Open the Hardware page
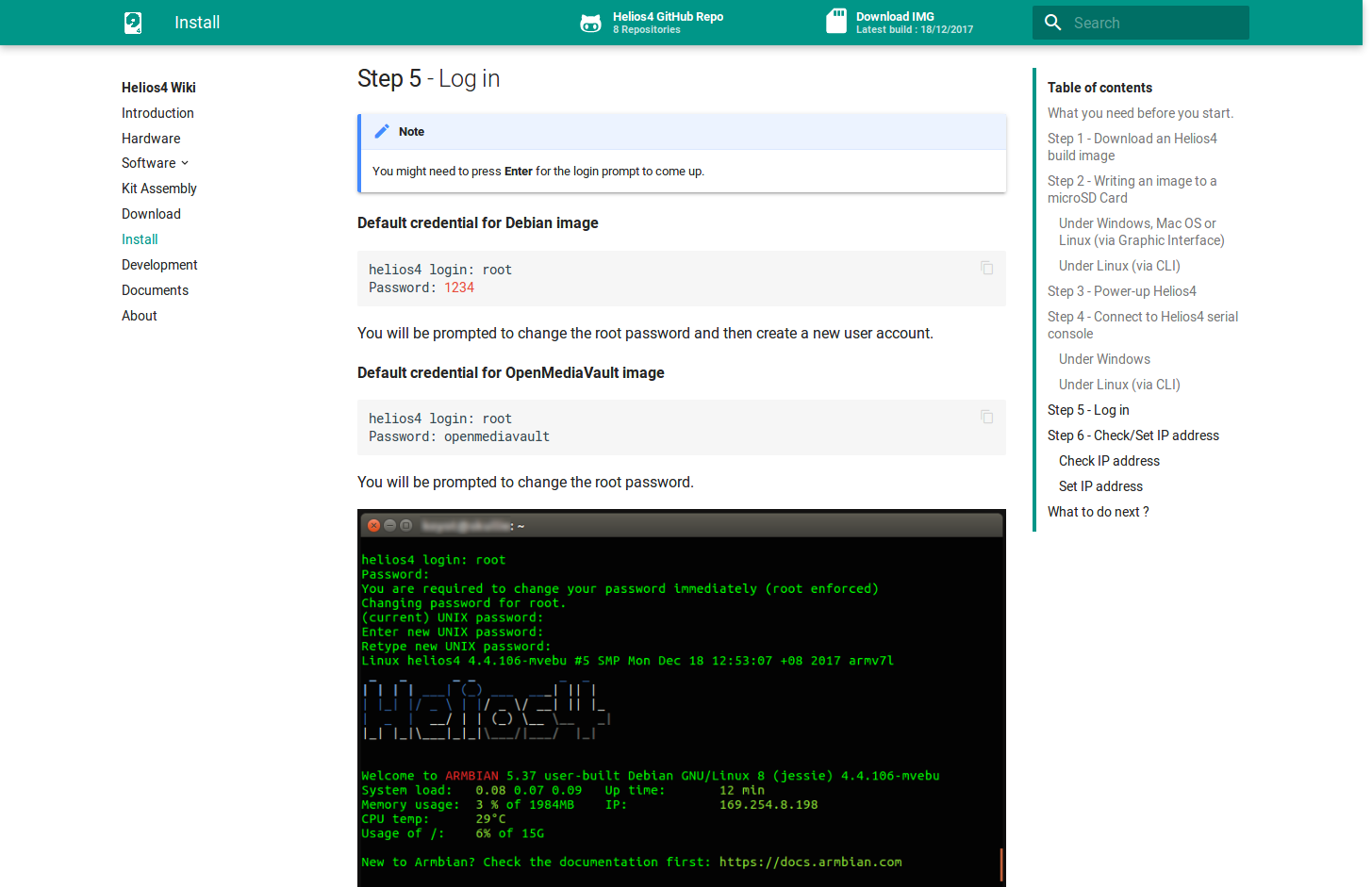 [x=151, y=139]
